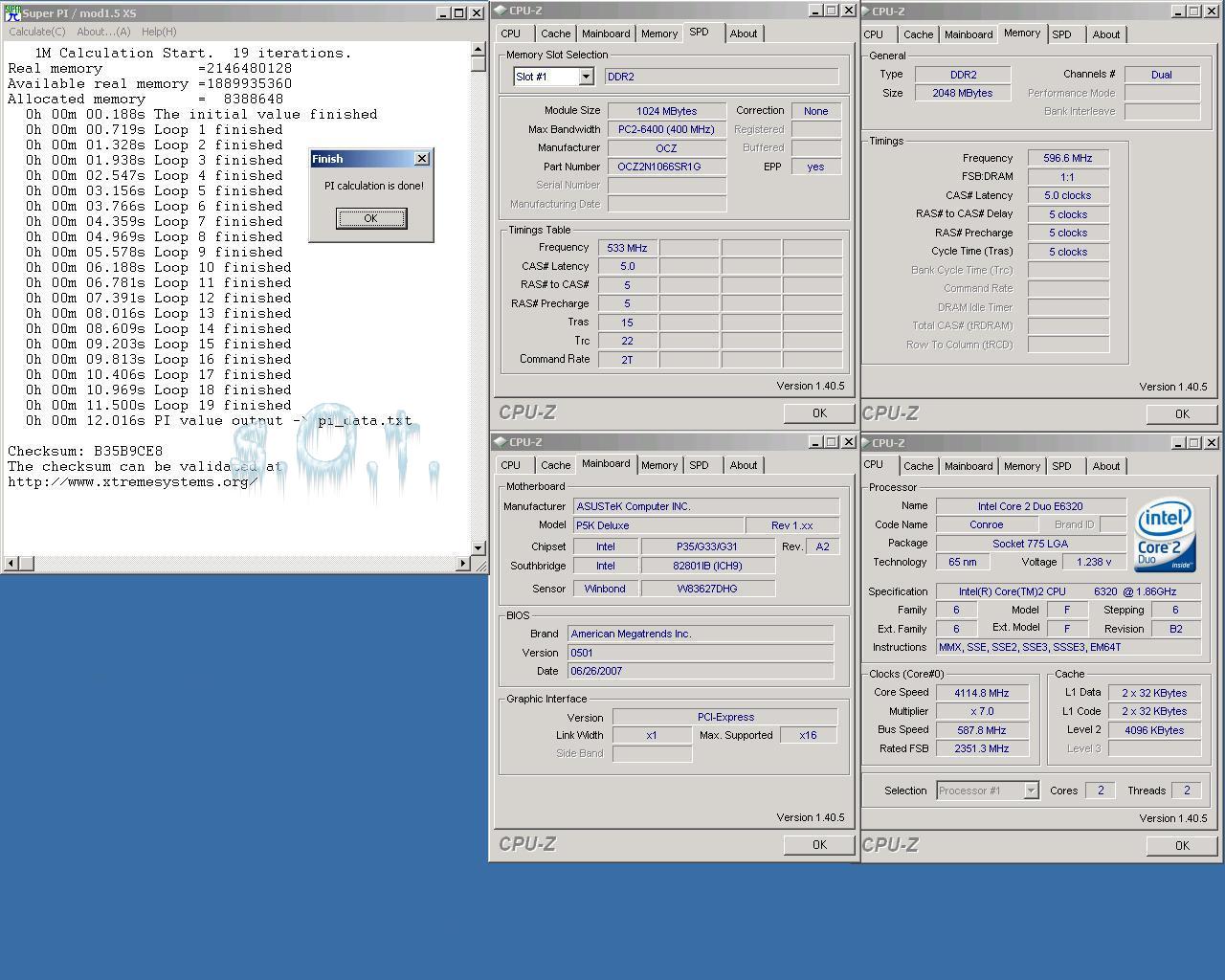Click the Intel Core 2 Duo logo

1165,534
